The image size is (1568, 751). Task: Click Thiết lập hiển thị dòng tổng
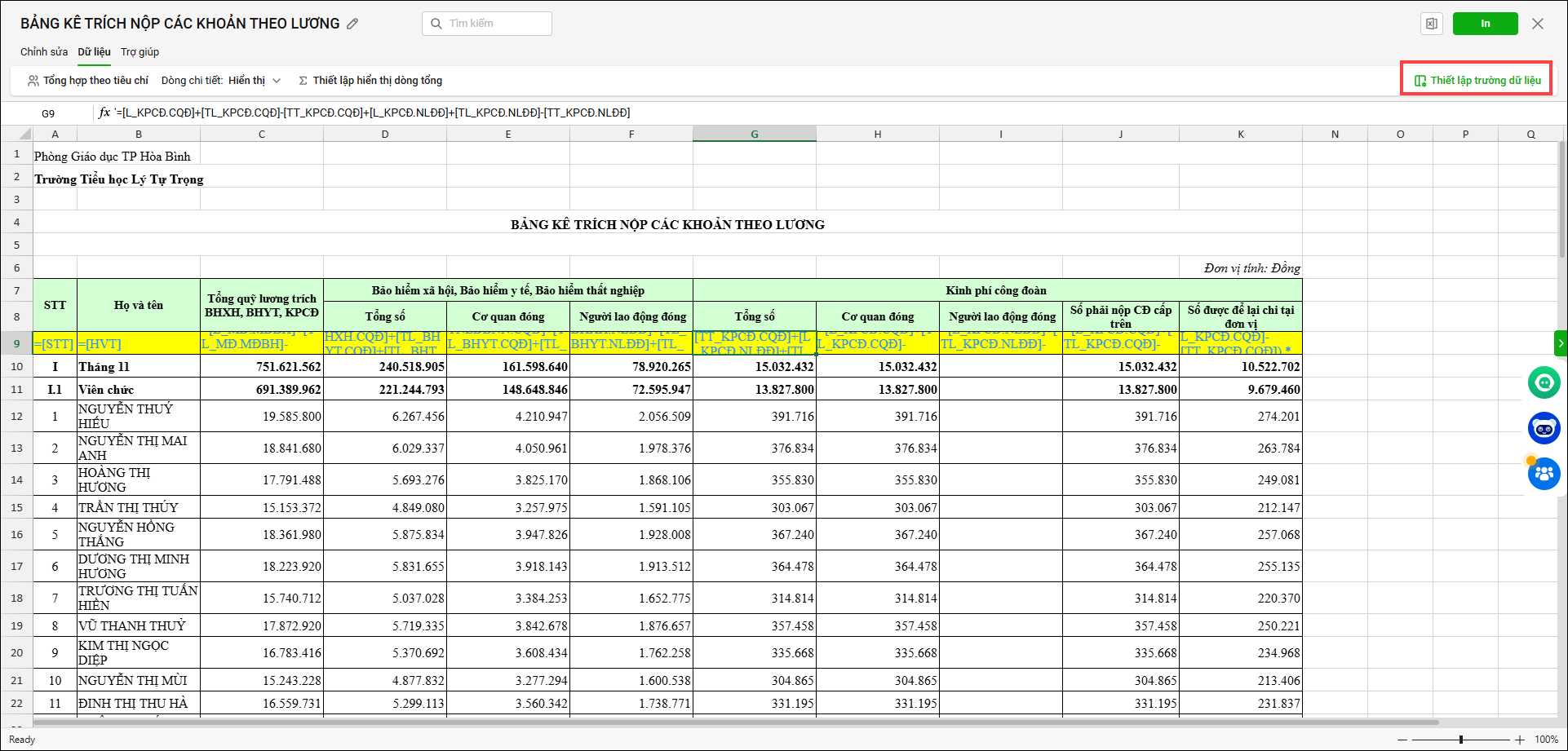pos(370,81)
